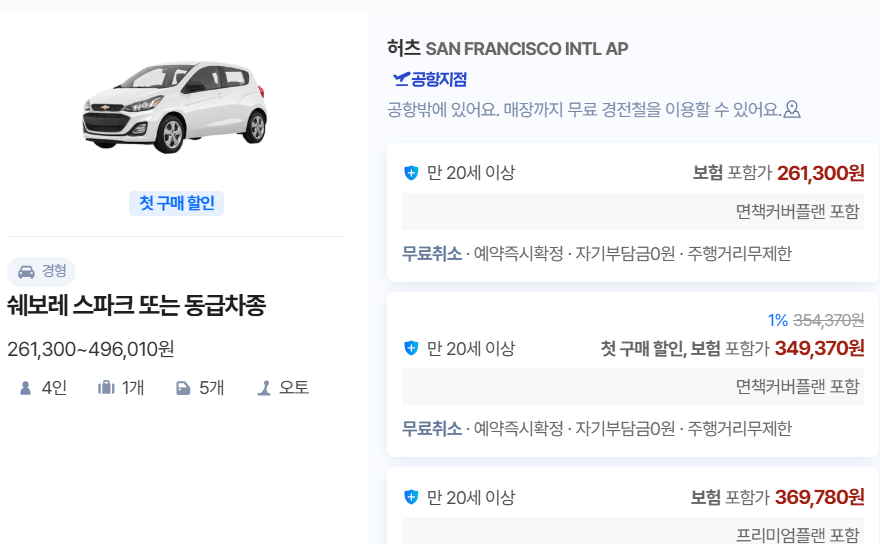The width and height of the screenshot is (880, 544).
Task: Click the map location pin icon
Action: [792, 109]
